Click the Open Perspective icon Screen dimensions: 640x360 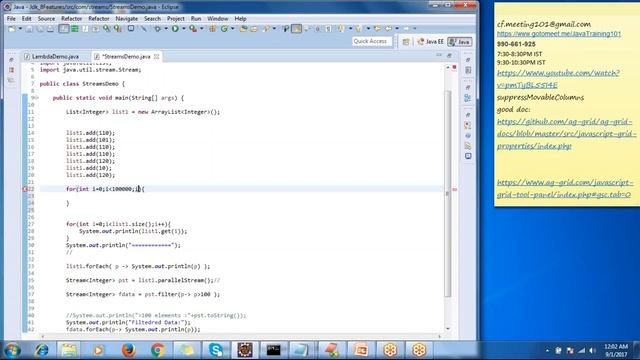406,42
